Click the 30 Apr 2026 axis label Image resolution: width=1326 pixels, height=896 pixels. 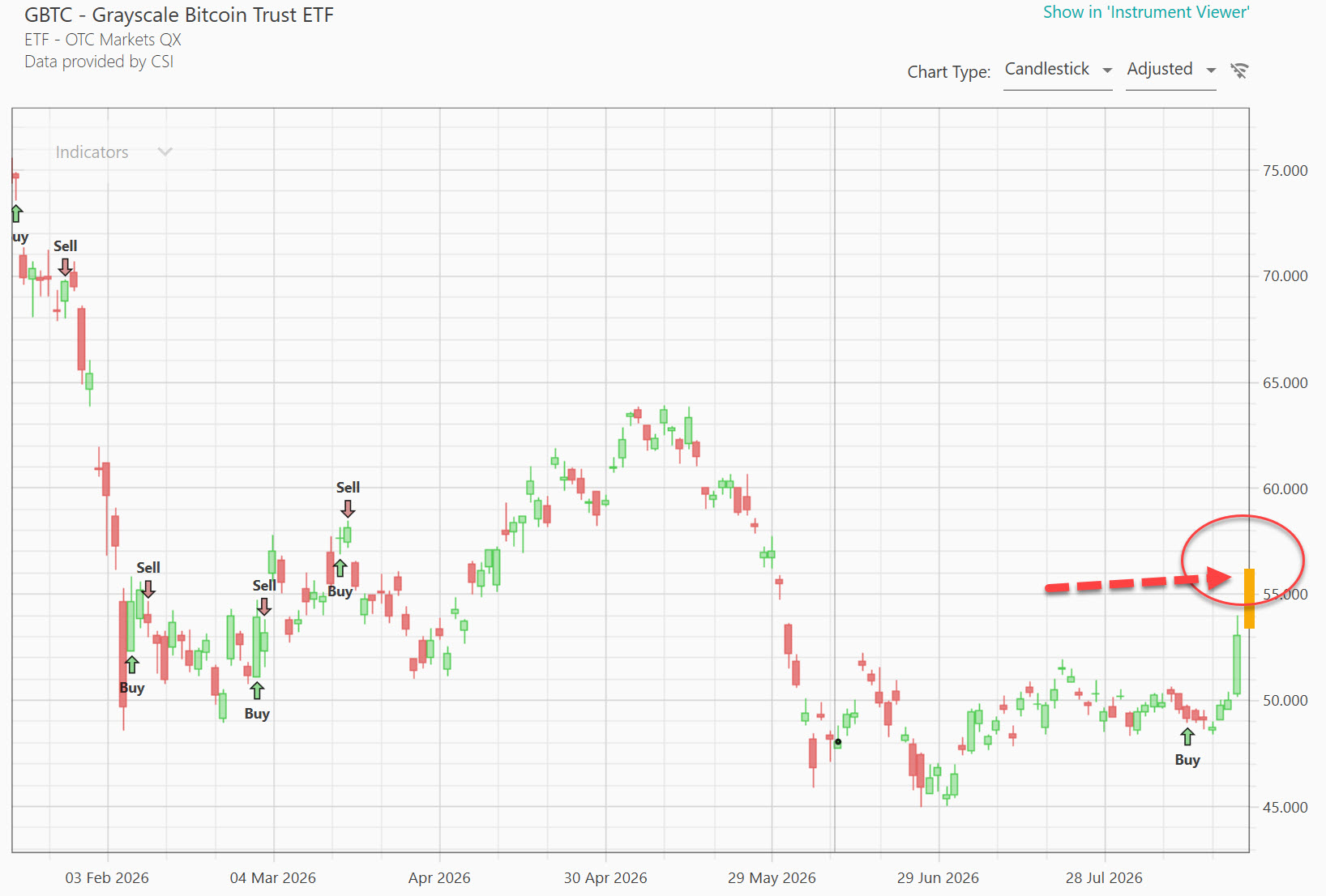coord(605,877)
